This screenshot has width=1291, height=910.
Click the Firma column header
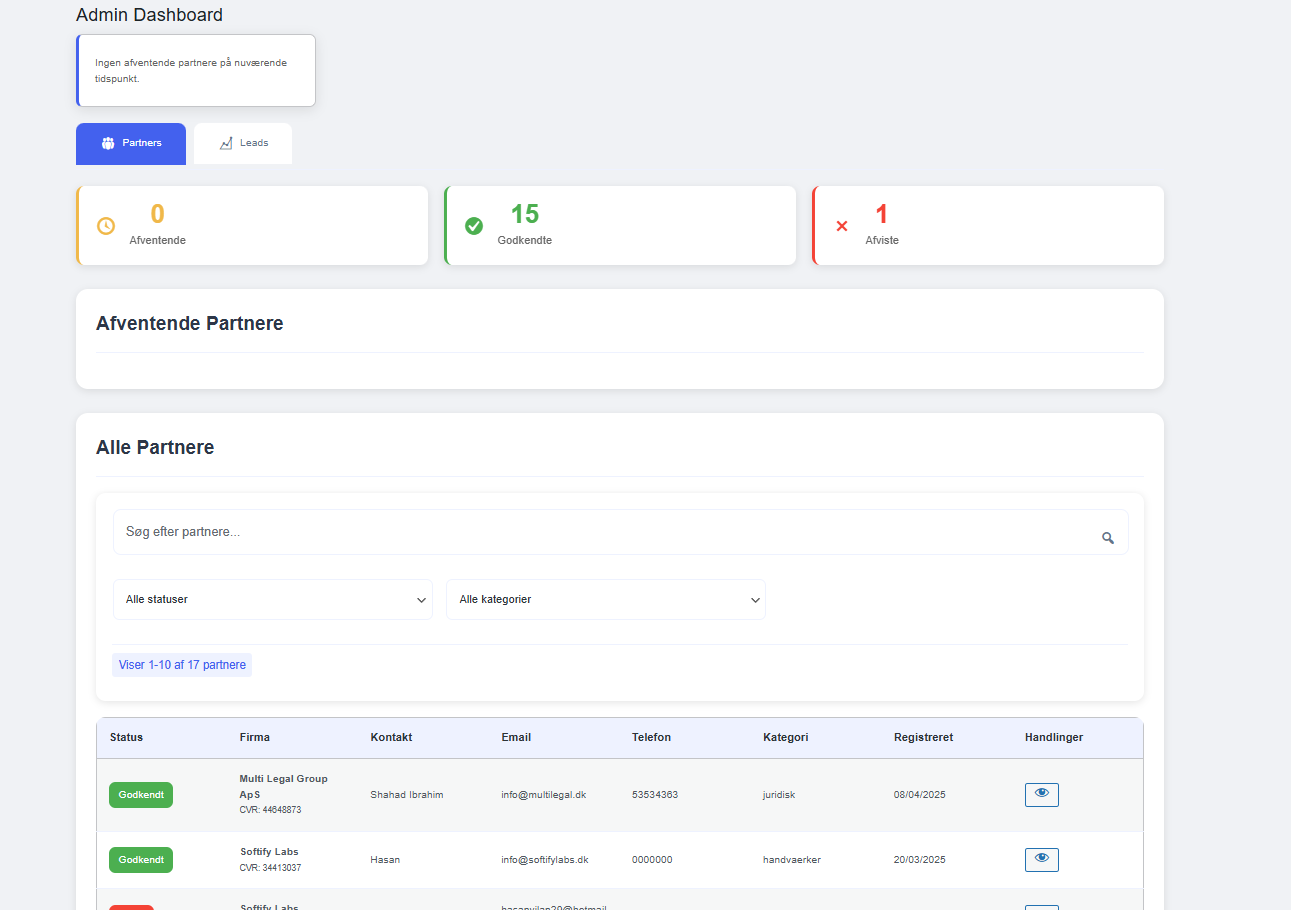[x=254, y=738]
